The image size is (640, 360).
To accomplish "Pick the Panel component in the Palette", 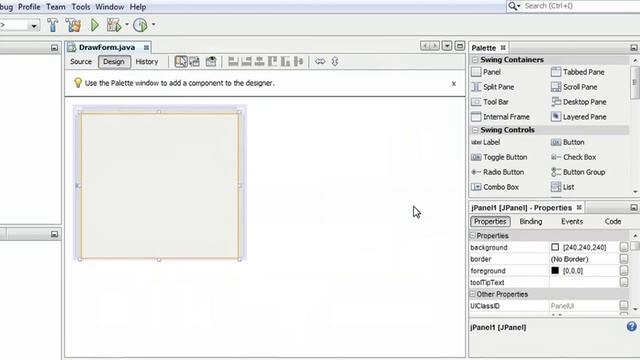I will tap(486, 72).
